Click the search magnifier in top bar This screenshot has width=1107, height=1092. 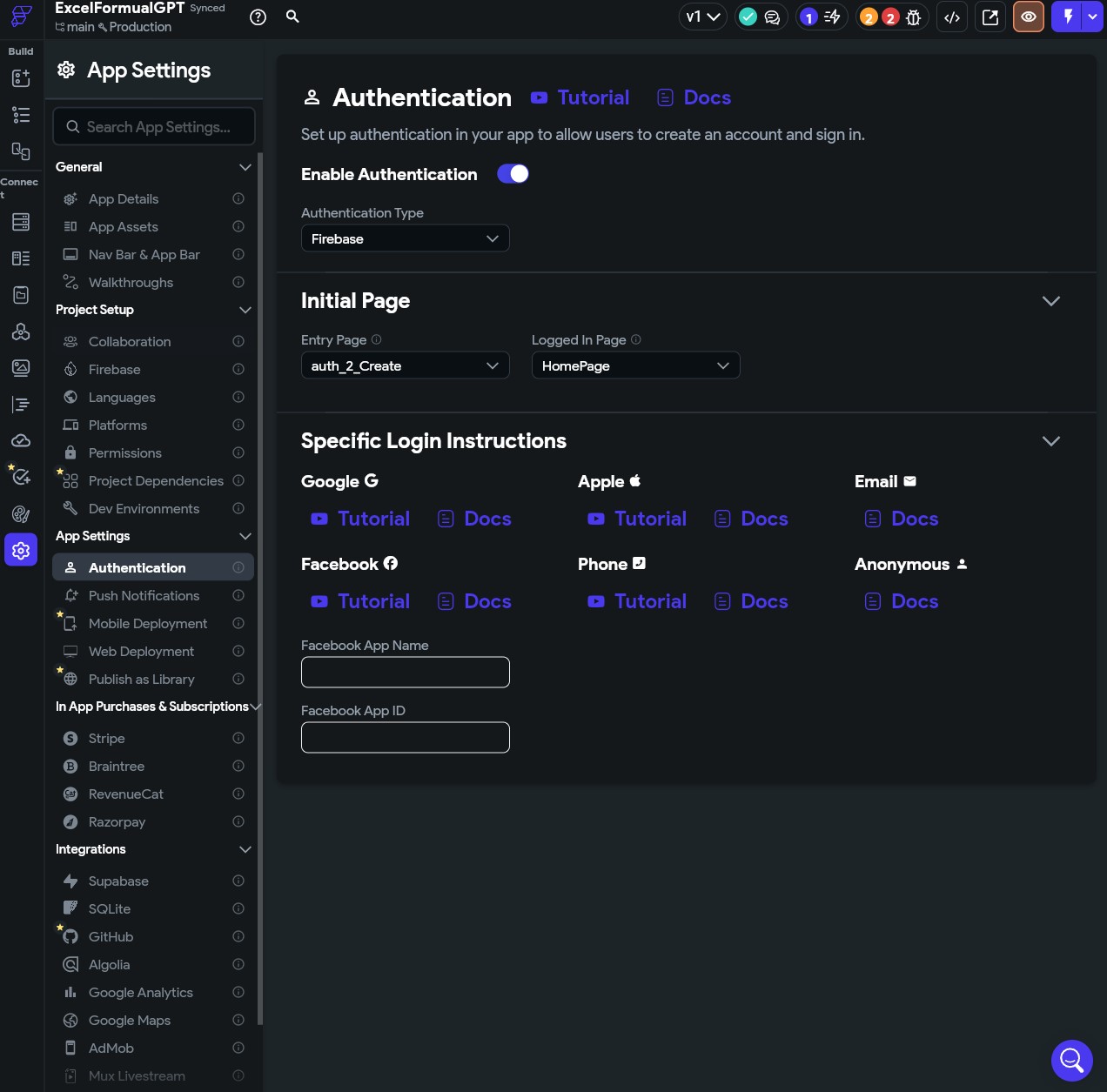(x=293, y=17)
